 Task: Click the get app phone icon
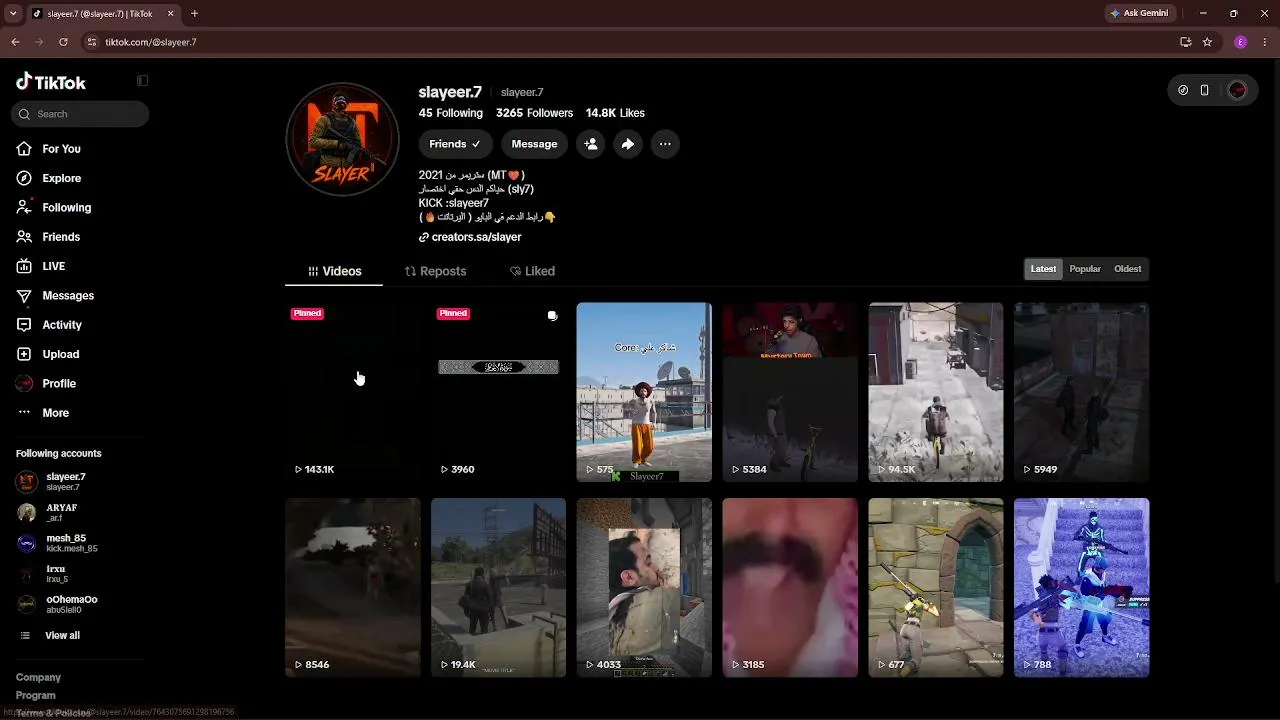point(1205,90)
